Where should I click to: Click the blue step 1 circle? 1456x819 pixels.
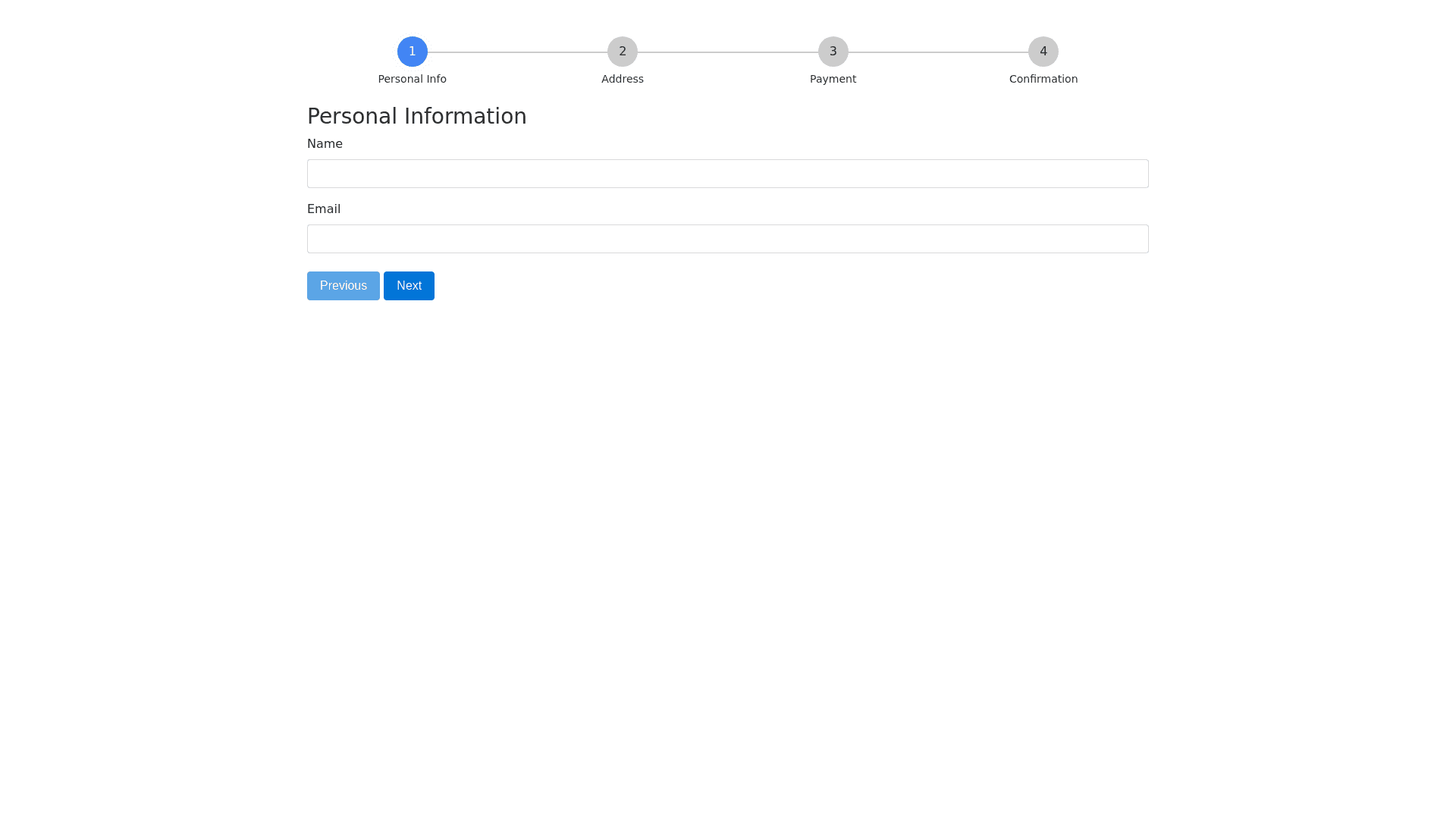point(412,52)
